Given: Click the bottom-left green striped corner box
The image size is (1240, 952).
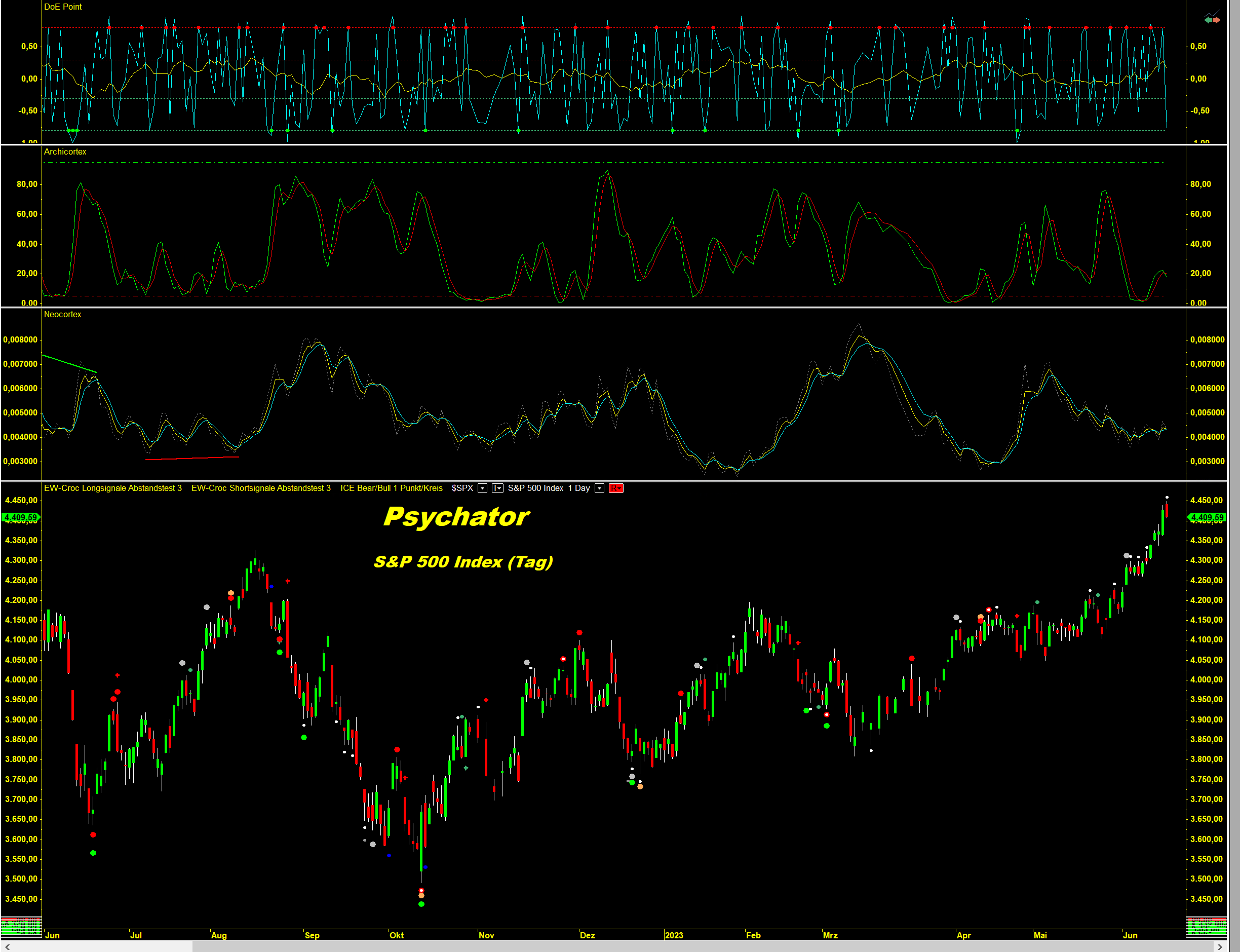Looking at the screenshot, I should point(21,927).
